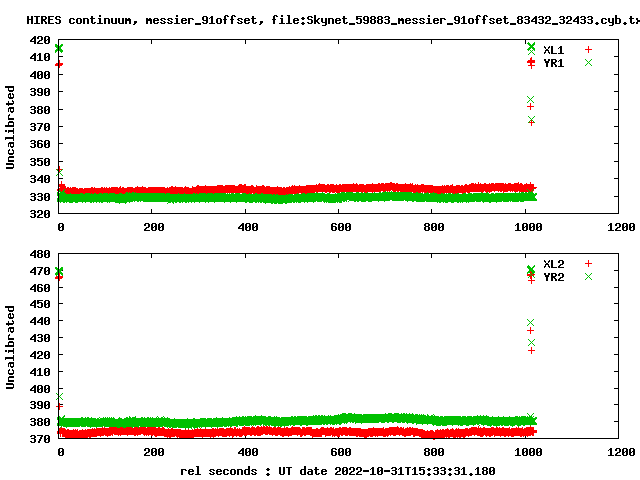Image resolution: width=640 pixels, height=480 pixels.
Task: Click the 800 x-axis label under bottom plot
Action: pos(433,452)
